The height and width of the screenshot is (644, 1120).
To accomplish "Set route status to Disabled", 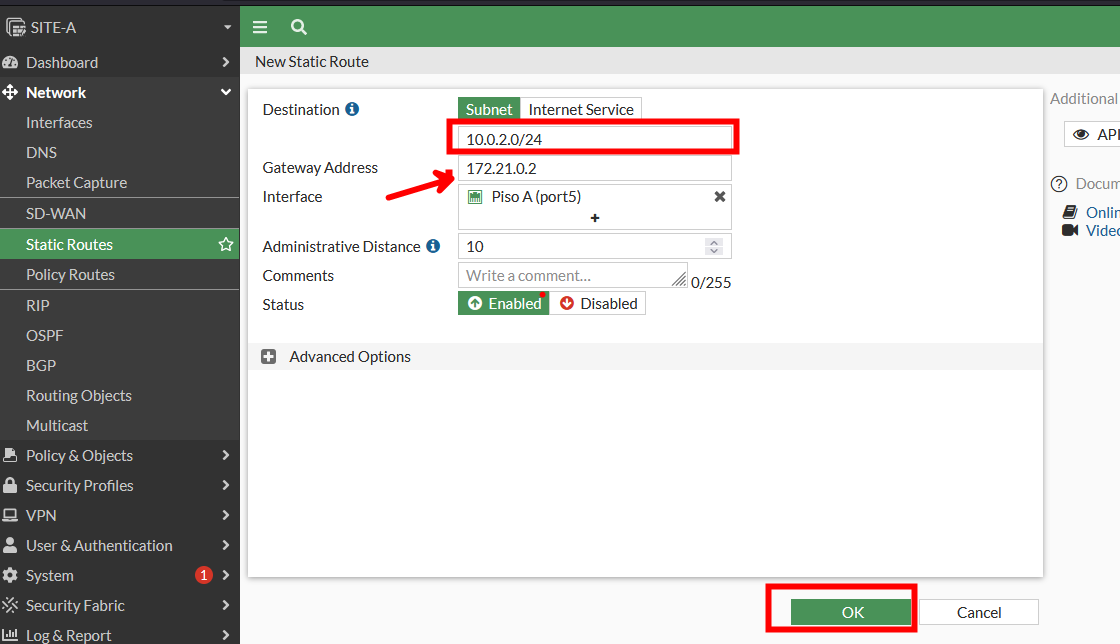I will (598, 303).
